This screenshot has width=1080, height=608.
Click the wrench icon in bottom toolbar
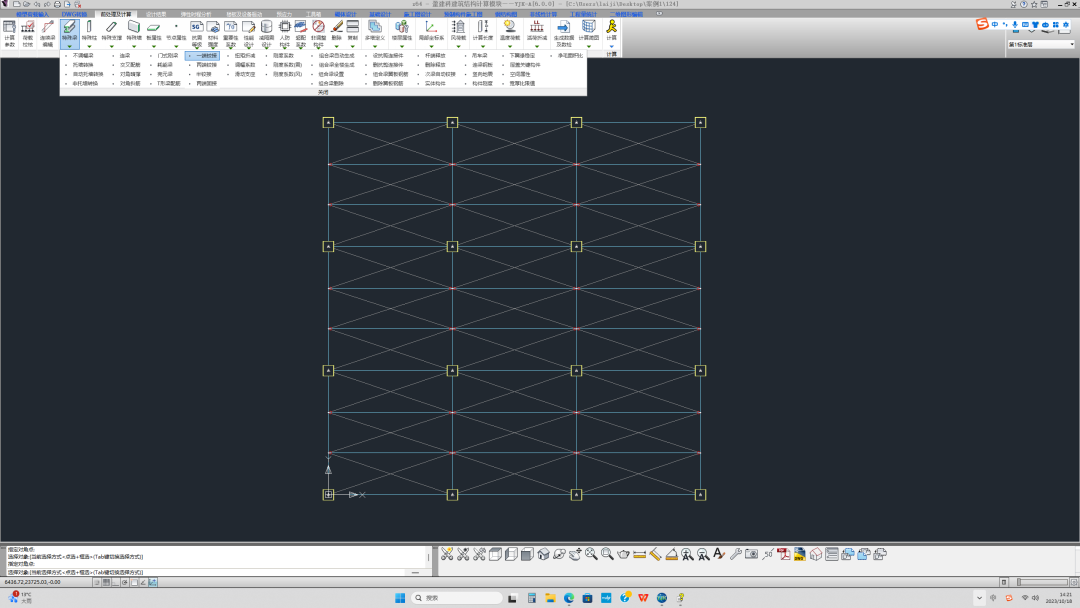[x=736, y=554]
